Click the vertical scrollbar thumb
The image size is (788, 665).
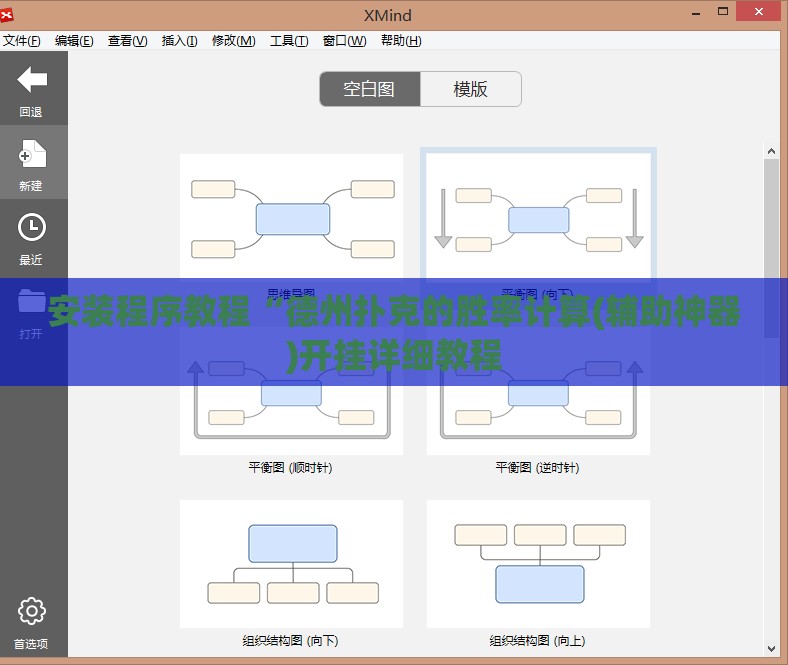tap(771, 249)
